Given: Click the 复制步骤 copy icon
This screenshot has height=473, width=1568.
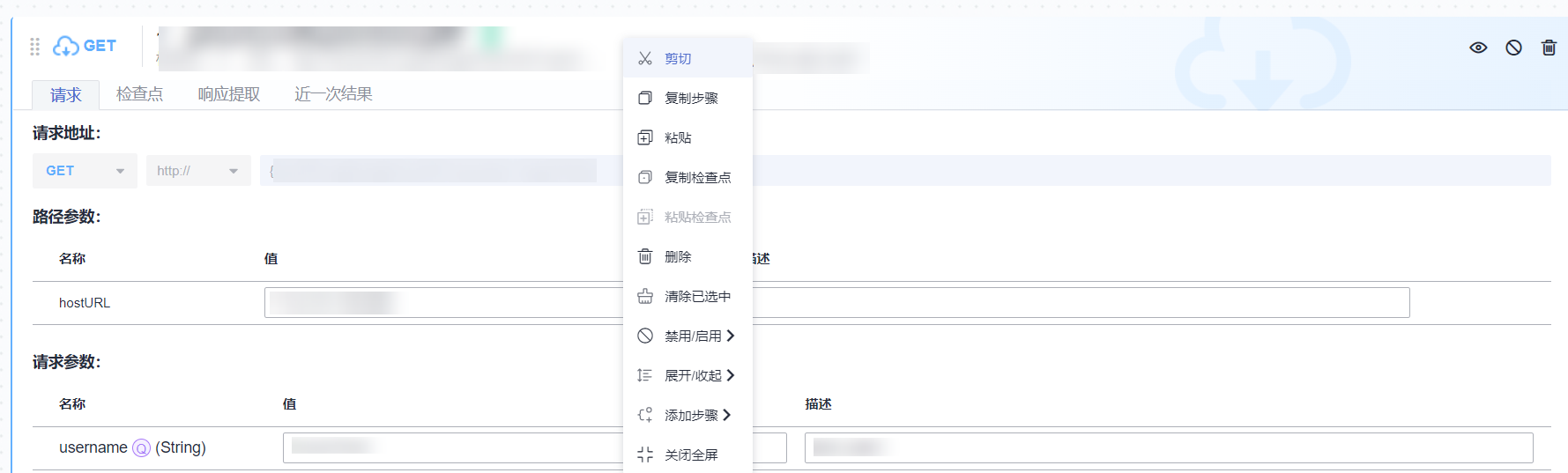Looking at the screenshot, I should pos(645,98).
